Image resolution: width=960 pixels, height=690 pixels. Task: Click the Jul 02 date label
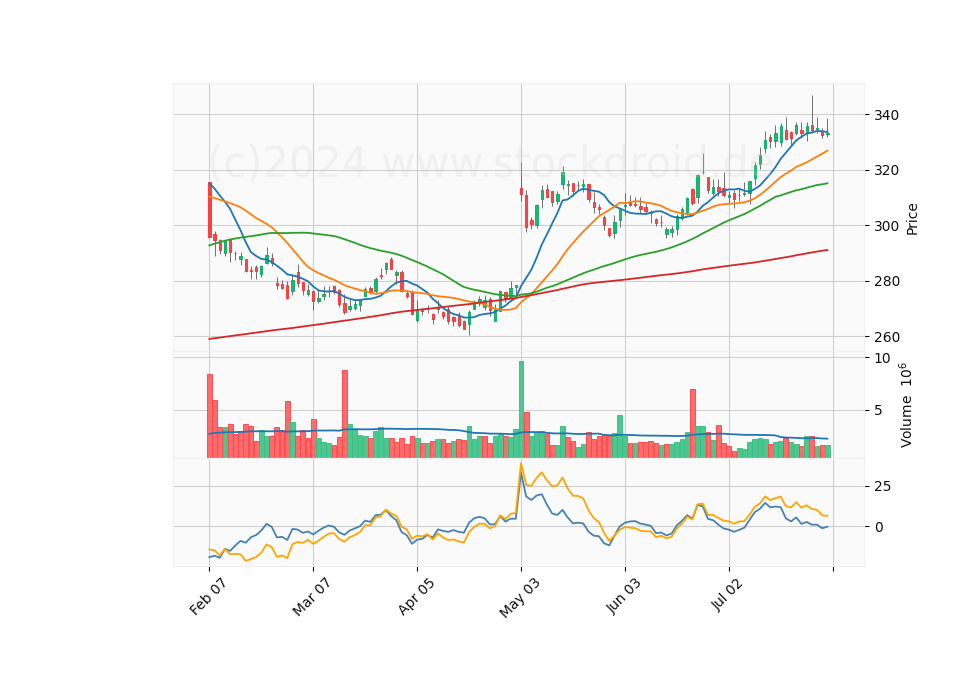(x=727, y=595)
